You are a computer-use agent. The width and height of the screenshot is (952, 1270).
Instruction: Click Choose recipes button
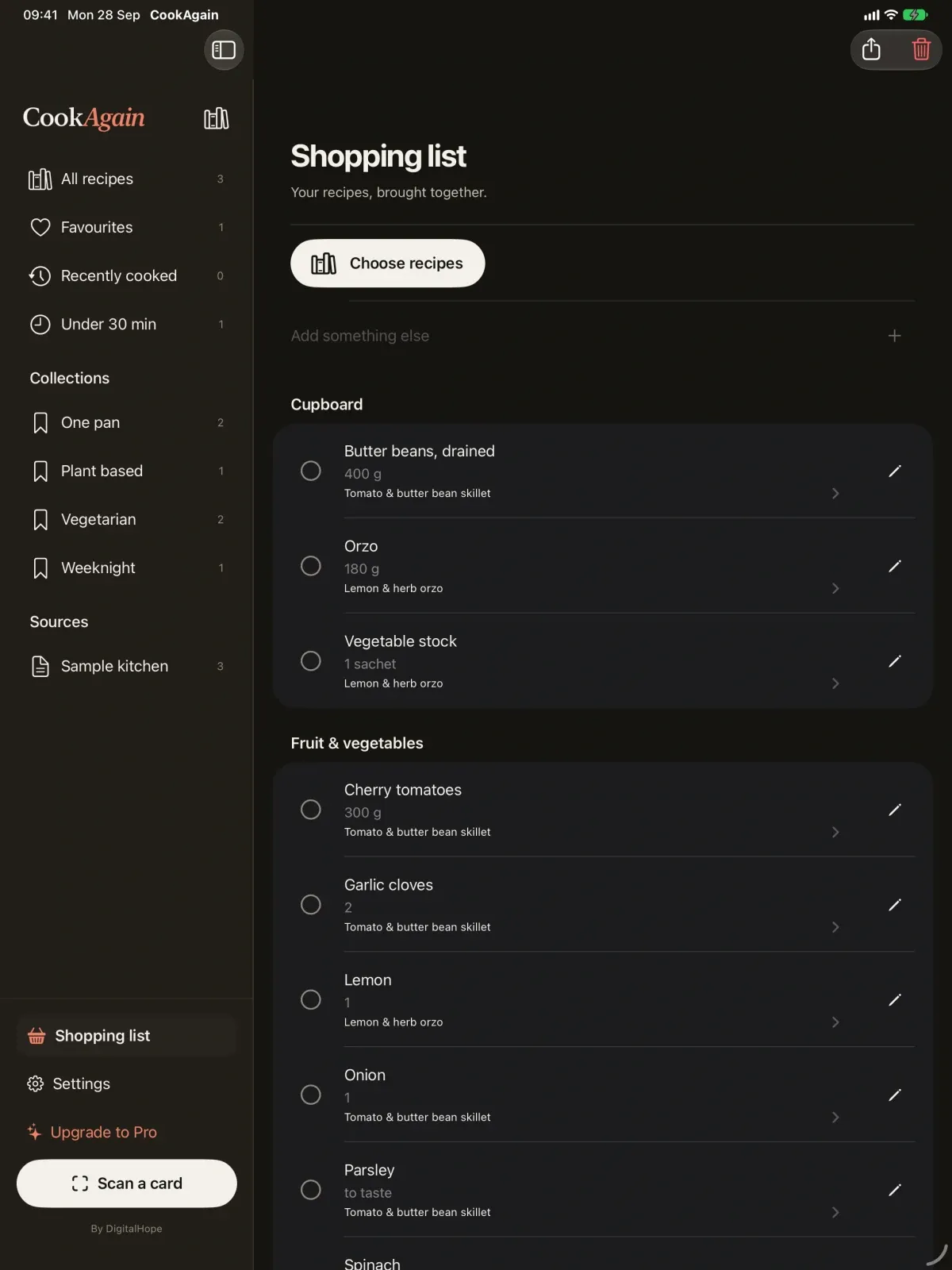[x=388, y=264]
